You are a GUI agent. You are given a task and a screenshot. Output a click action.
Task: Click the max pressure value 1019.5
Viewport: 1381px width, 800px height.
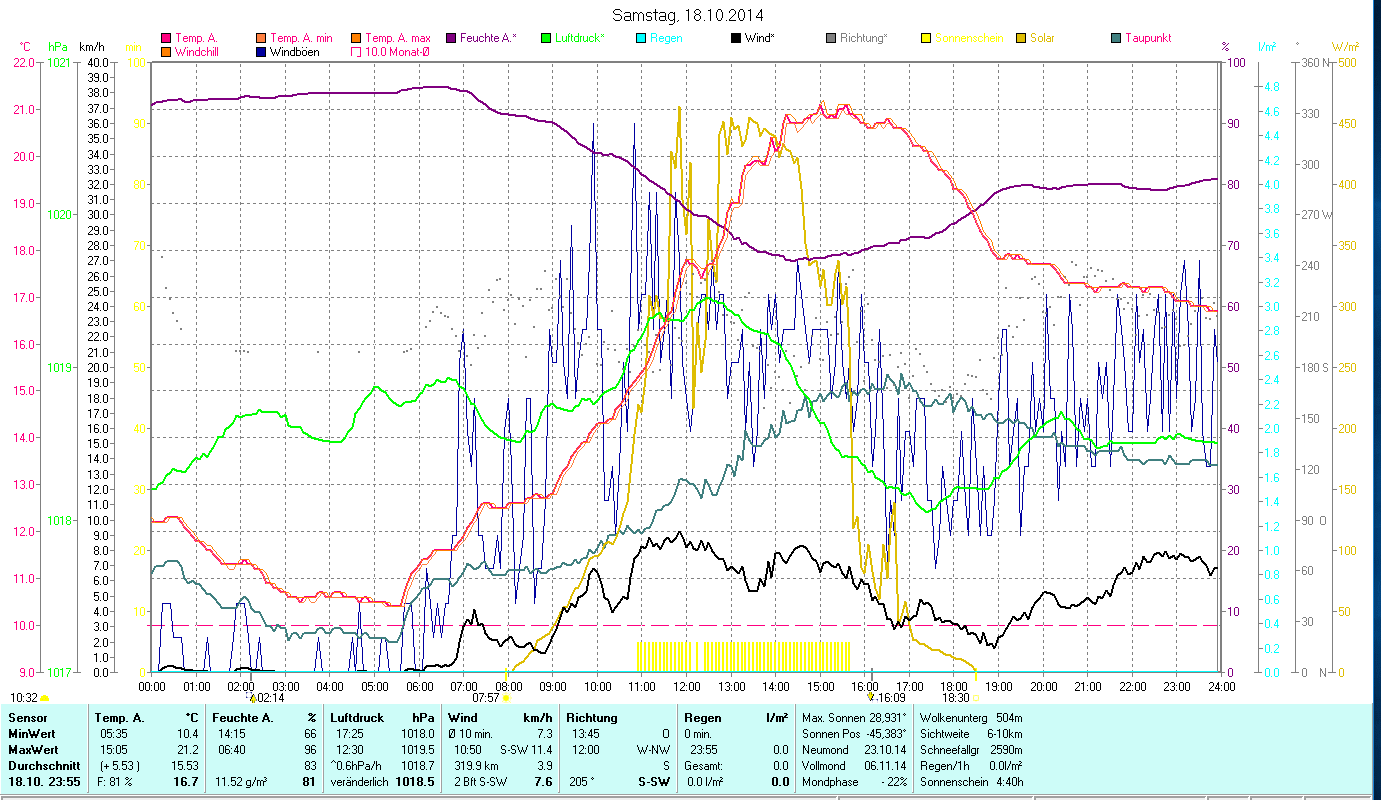click(x=418, y=750)
